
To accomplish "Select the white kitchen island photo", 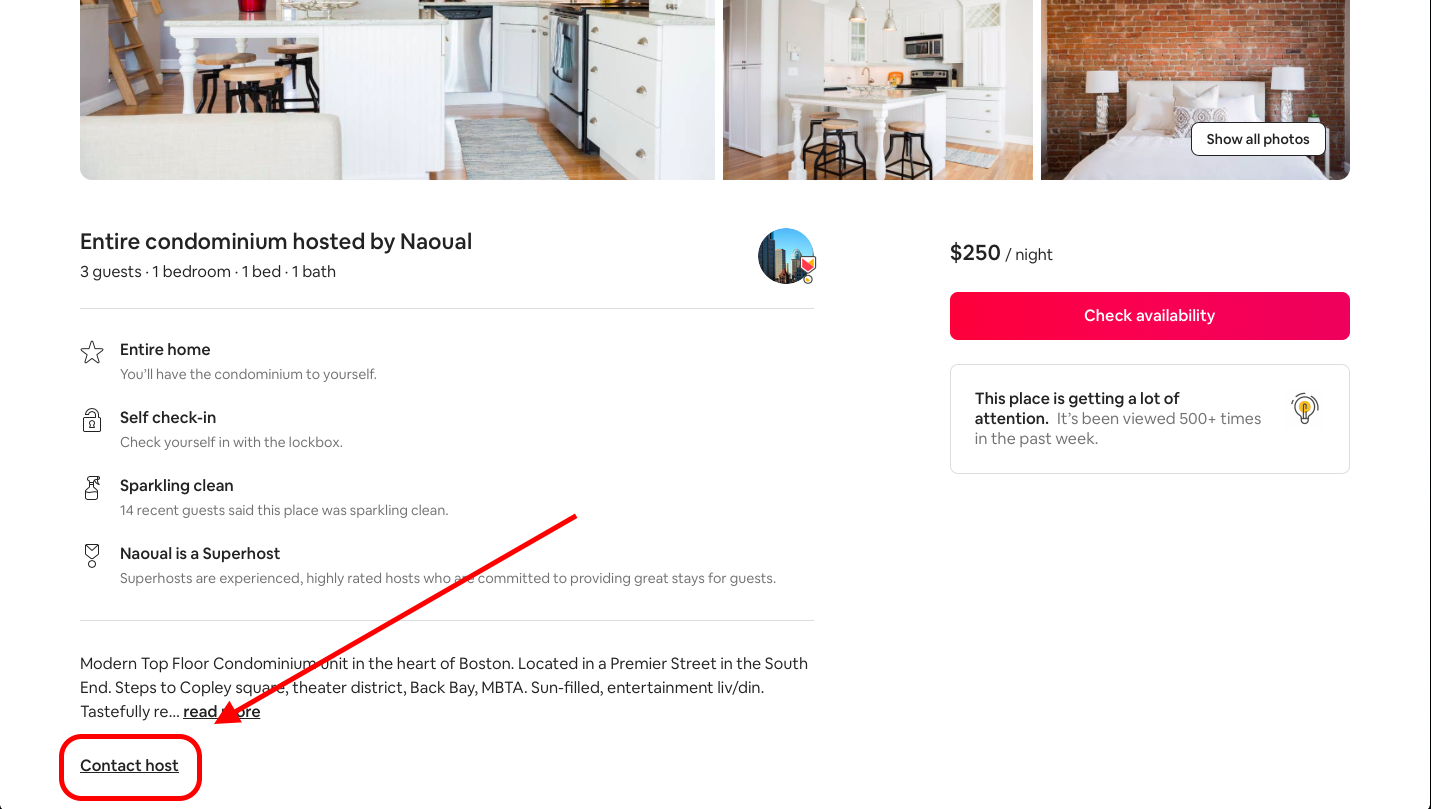I will [x=877, y=90].
